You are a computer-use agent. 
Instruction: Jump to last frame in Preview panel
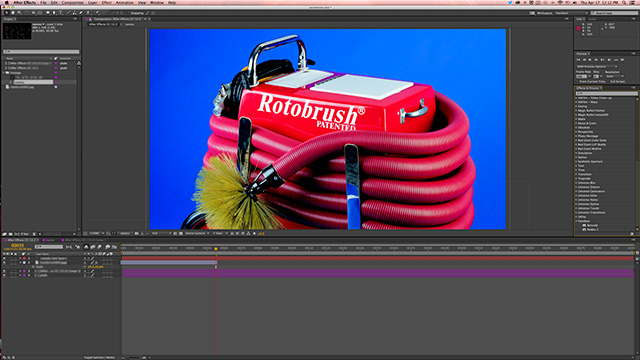pos(602,60)
